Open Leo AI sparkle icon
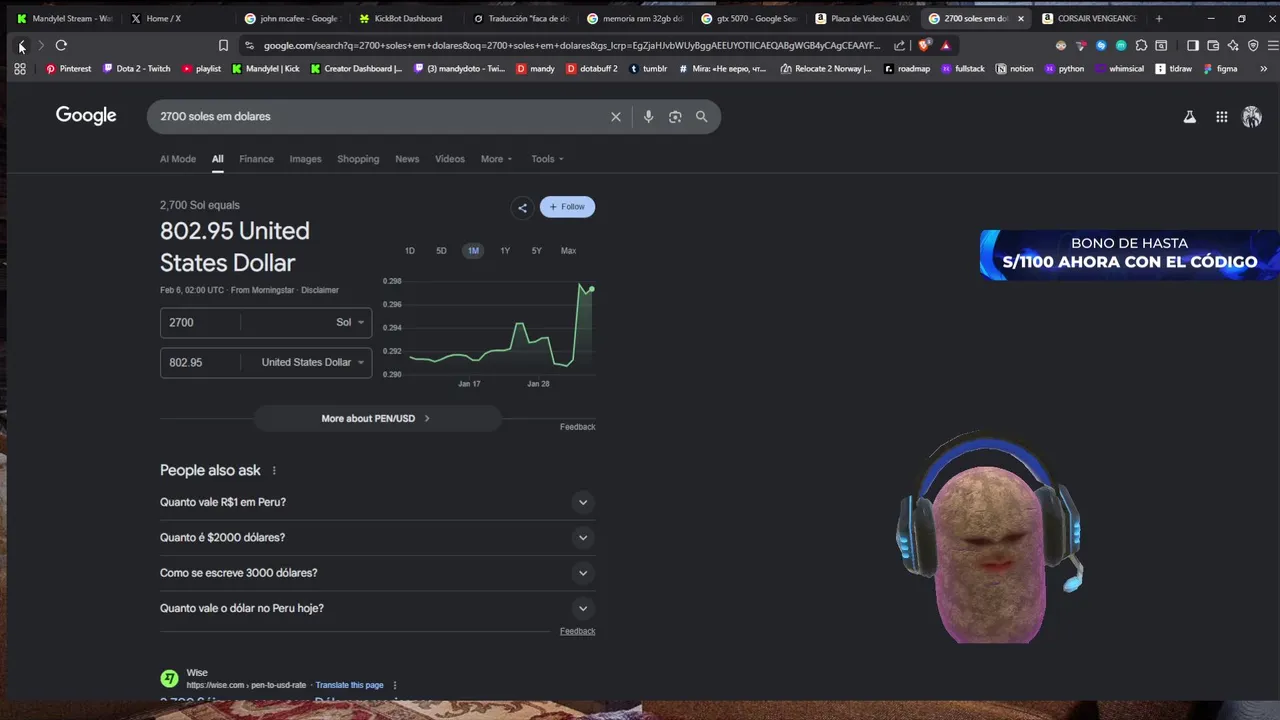This screenshot has width=1280, height=720. point(1233,45)
